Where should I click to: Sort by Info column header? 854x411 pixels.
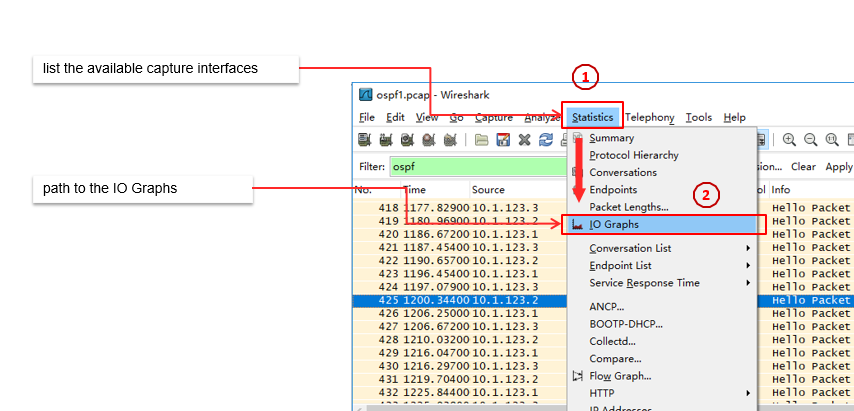pos(812,190)
